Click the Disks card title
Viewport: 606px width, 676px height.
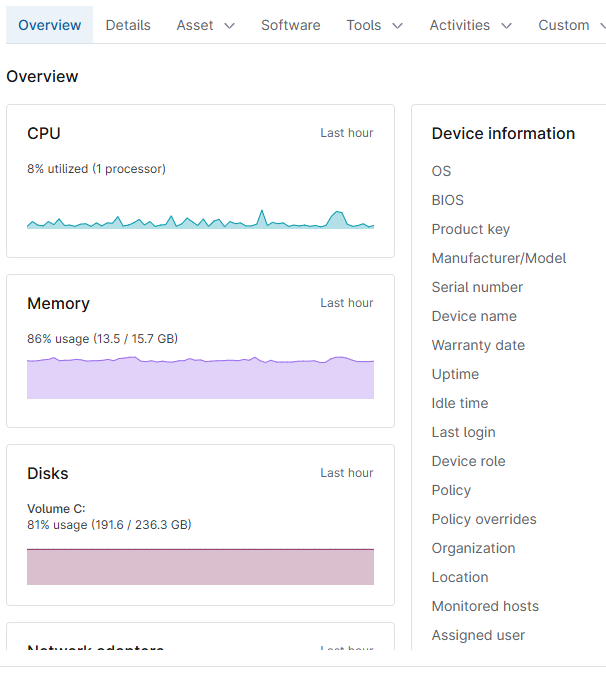click(48, 473)
